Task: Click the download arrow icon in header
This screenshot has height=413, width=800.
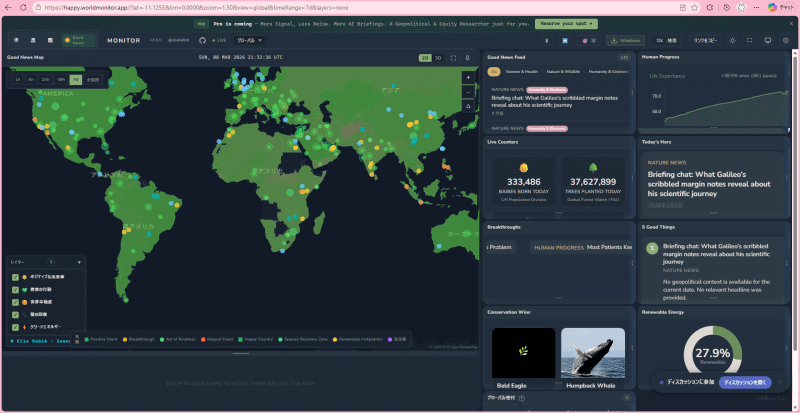Action: (547, 40)
